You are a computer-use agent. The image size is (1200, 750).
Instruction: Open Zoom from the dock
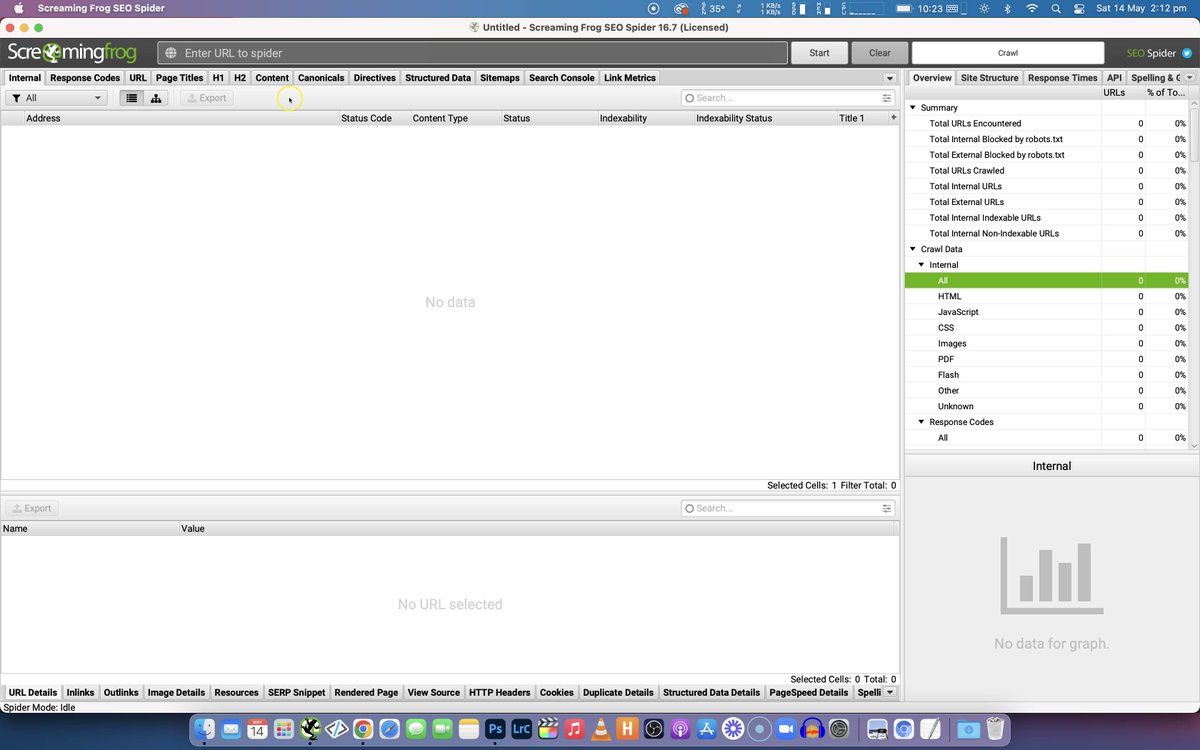click(x=786, y=729)
